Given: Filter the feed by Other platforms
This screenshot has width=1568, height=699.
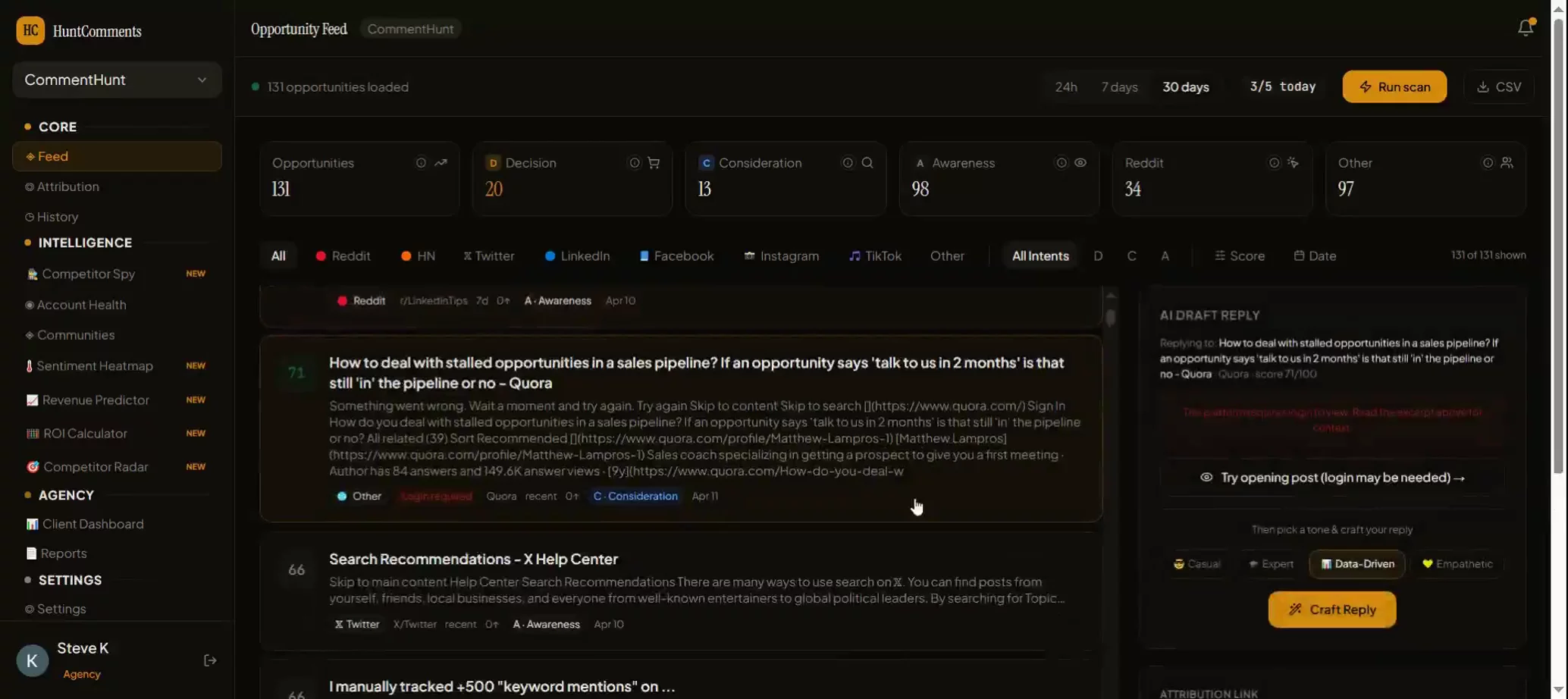Looking at the screenshot, I should click(x=947, y=256).
